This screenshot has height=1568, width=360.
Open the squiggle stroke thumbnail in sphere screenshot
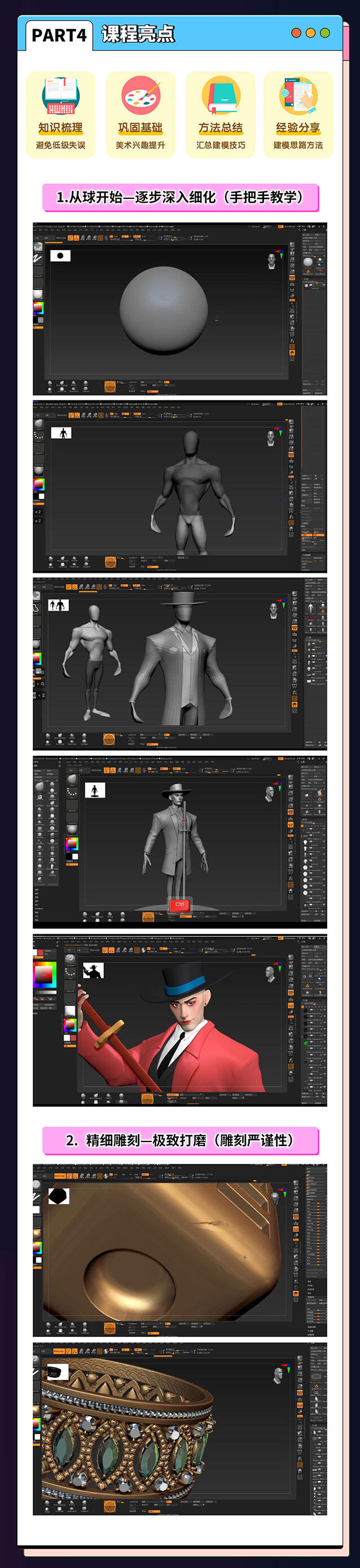[x=38, y=259]
